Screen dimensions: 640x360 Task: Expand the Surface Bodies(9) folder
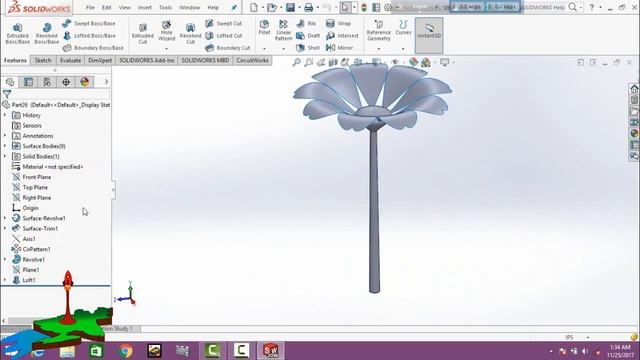[5, 146]
